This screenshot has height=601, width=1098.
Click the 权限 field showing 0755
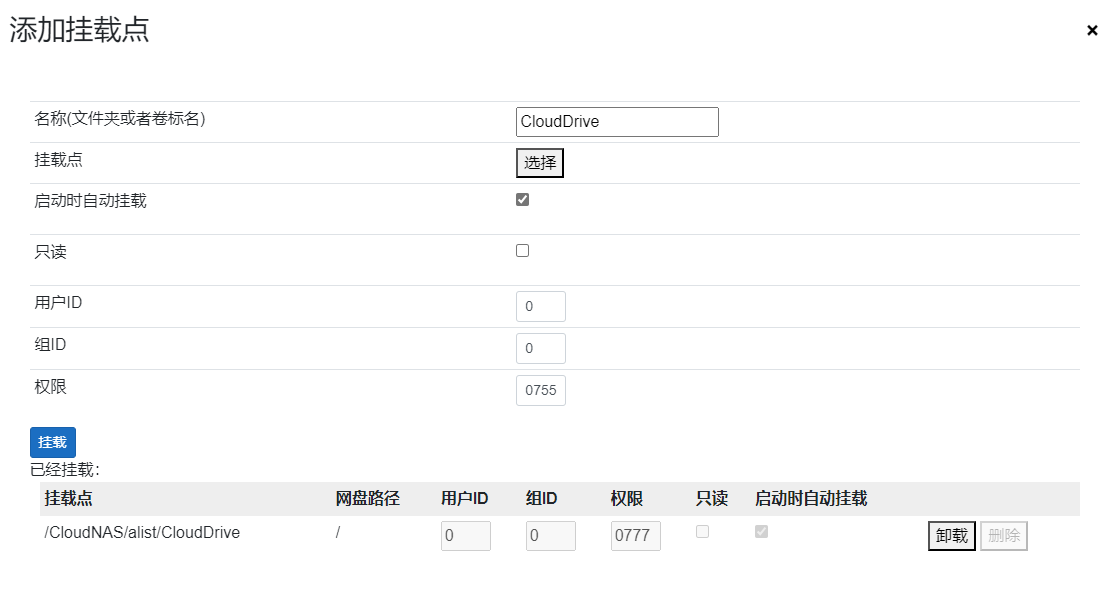[x=540, y=390]
